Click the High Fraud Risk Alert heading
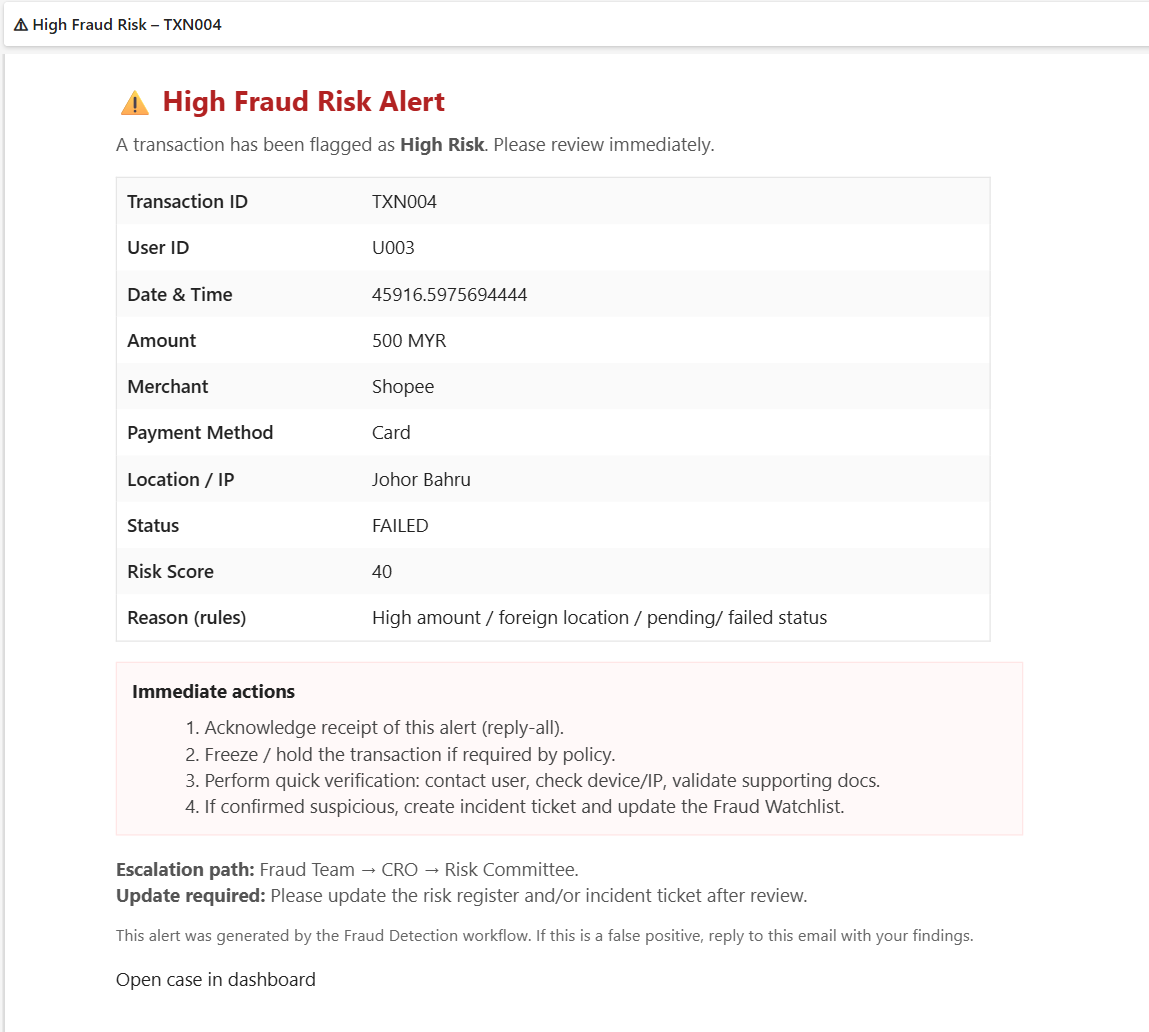Image resolution: width=1149 pixels, height=1032 pixels. 303,102
